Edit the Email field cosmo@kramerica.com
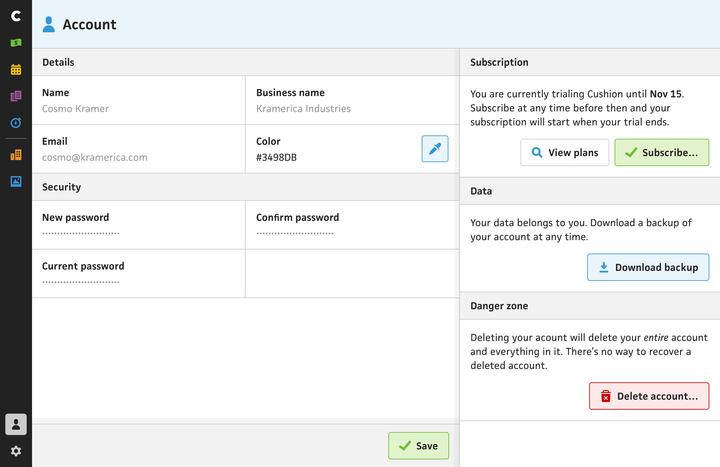Image resolution: width=720 pixels, height=467 pixels. [139, 149]
